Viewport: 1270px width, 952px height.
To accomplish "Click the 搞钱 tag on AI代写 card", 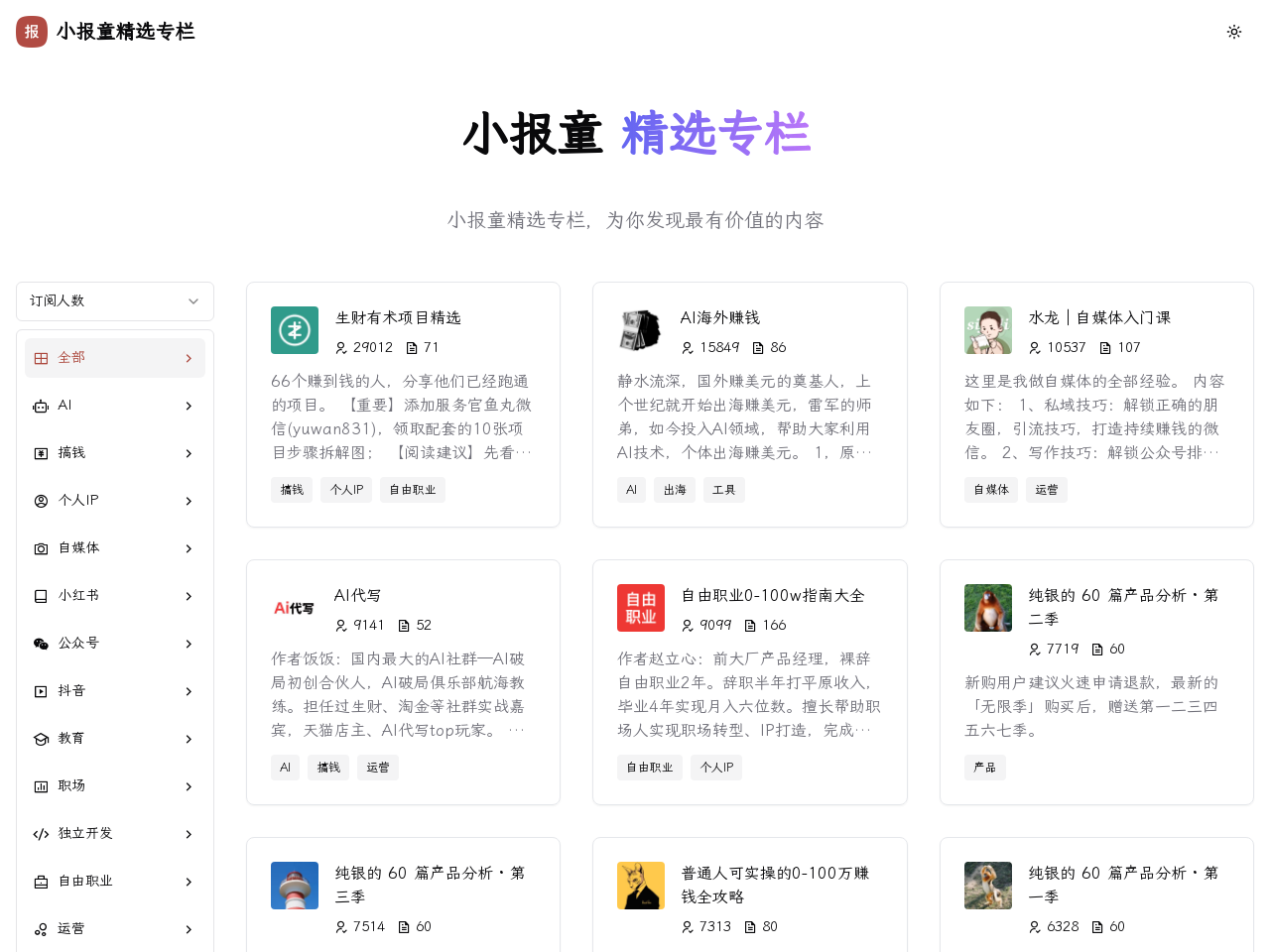I will tap(328, 768).
